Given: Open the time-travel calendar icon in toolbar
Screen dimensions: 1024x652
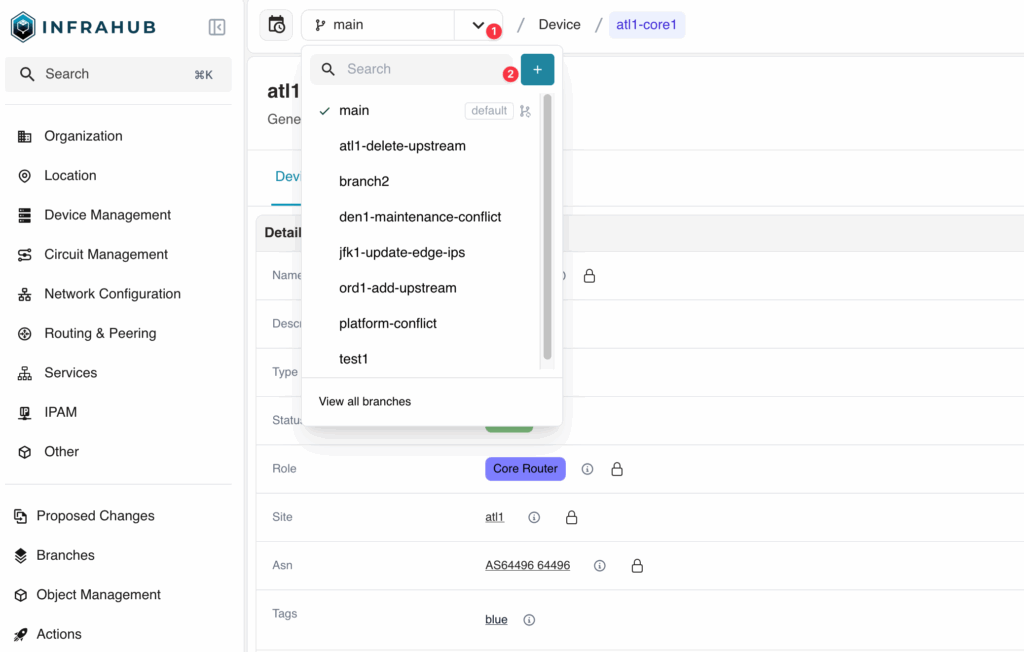Looking at the screenshot, I should 278,24.
